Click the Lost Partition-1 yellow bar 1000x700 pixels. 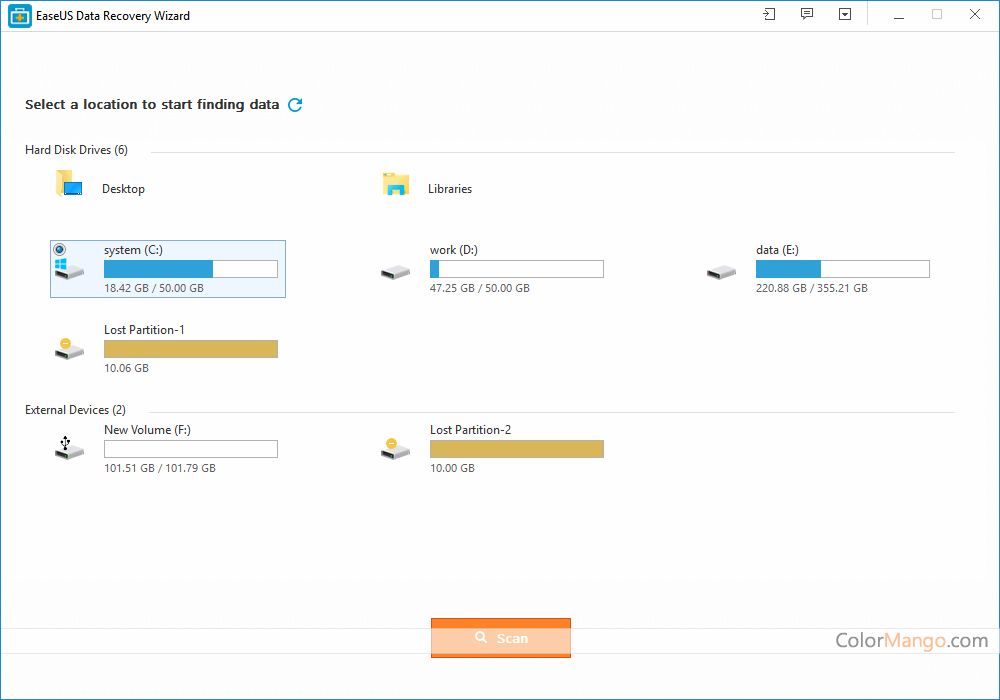[x=191, y=349]
